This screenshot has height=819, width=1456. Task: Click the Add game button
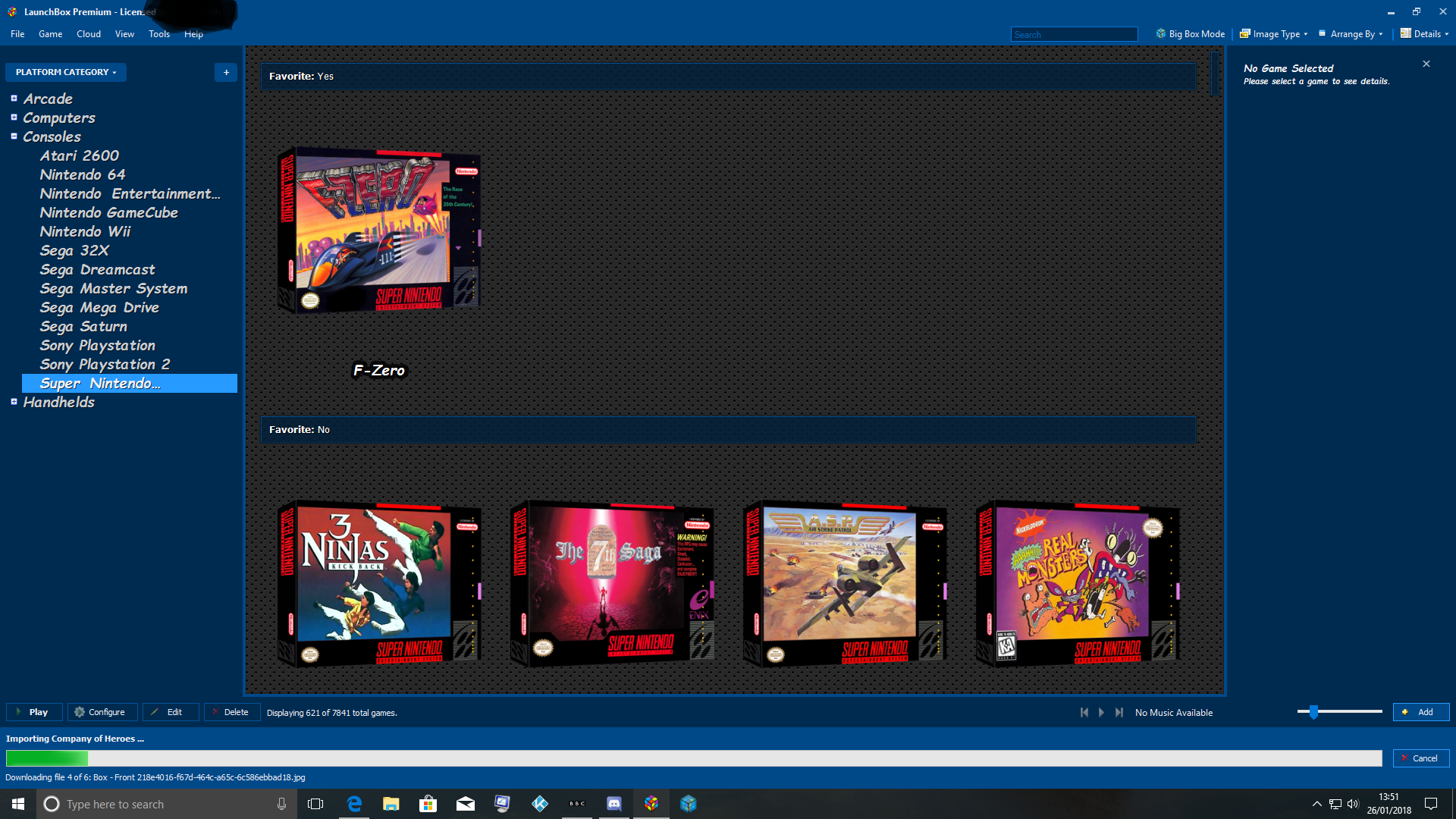pos(1421,712)
